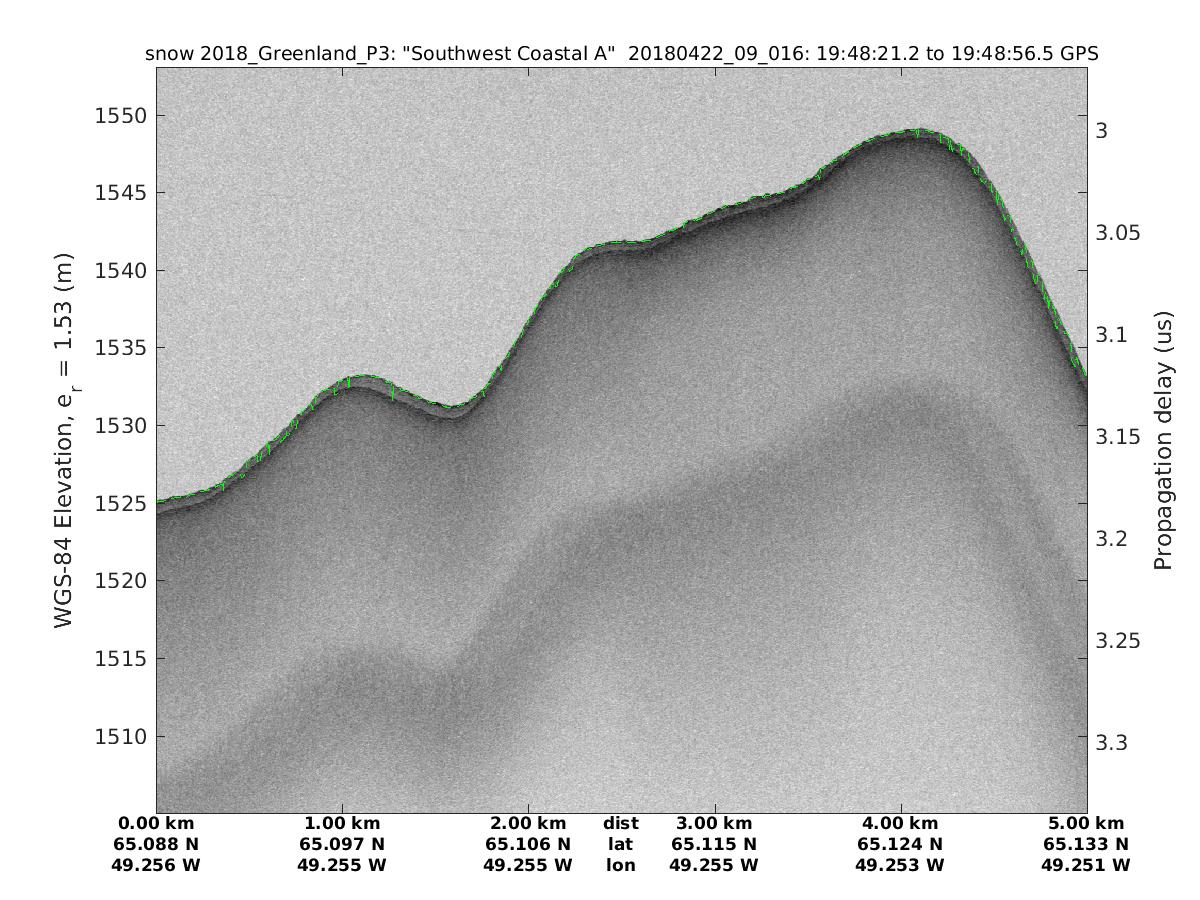1200x900 pixels.
Task: Click the 0.00 km distance label
Action: 156,824
